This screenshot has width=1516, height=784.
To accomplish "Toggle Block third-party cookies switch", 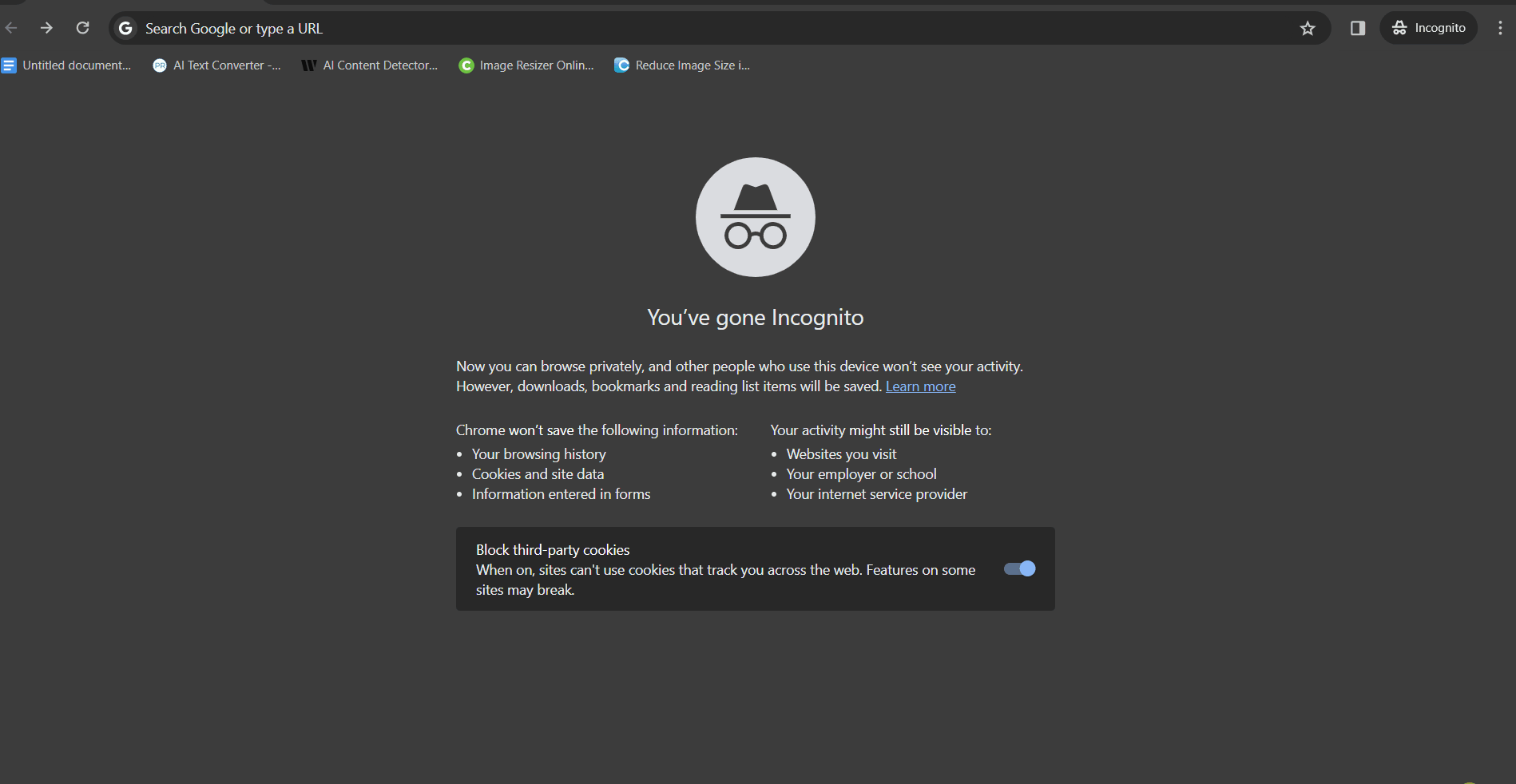I will click(1020, 568).
